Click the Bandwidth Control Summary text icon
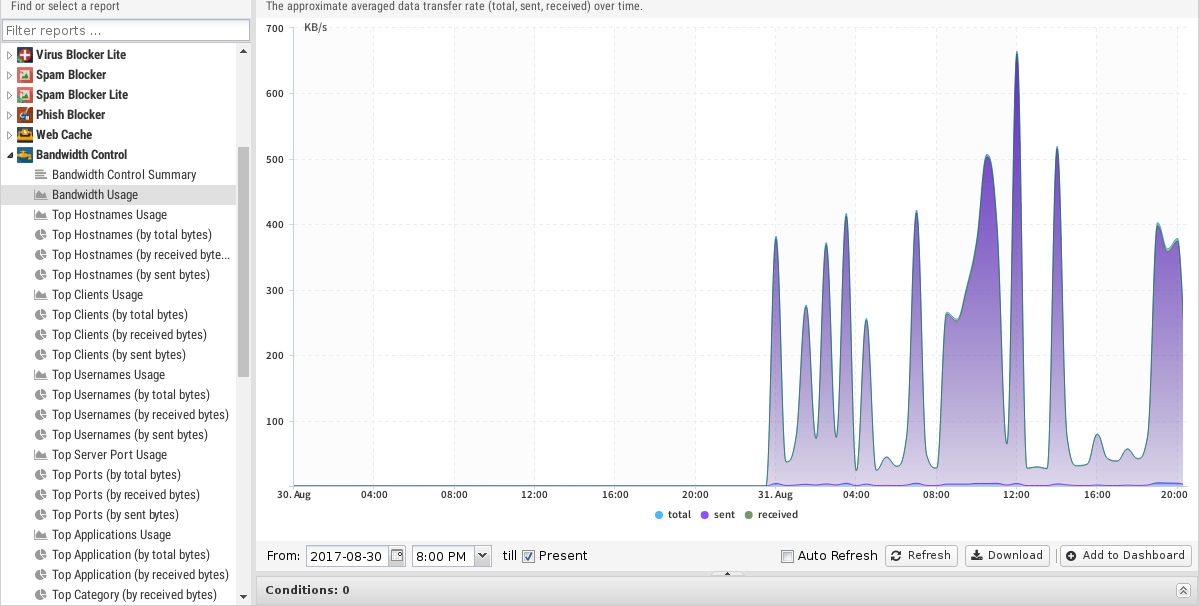Screen dimensions: 1199x606 41,175
